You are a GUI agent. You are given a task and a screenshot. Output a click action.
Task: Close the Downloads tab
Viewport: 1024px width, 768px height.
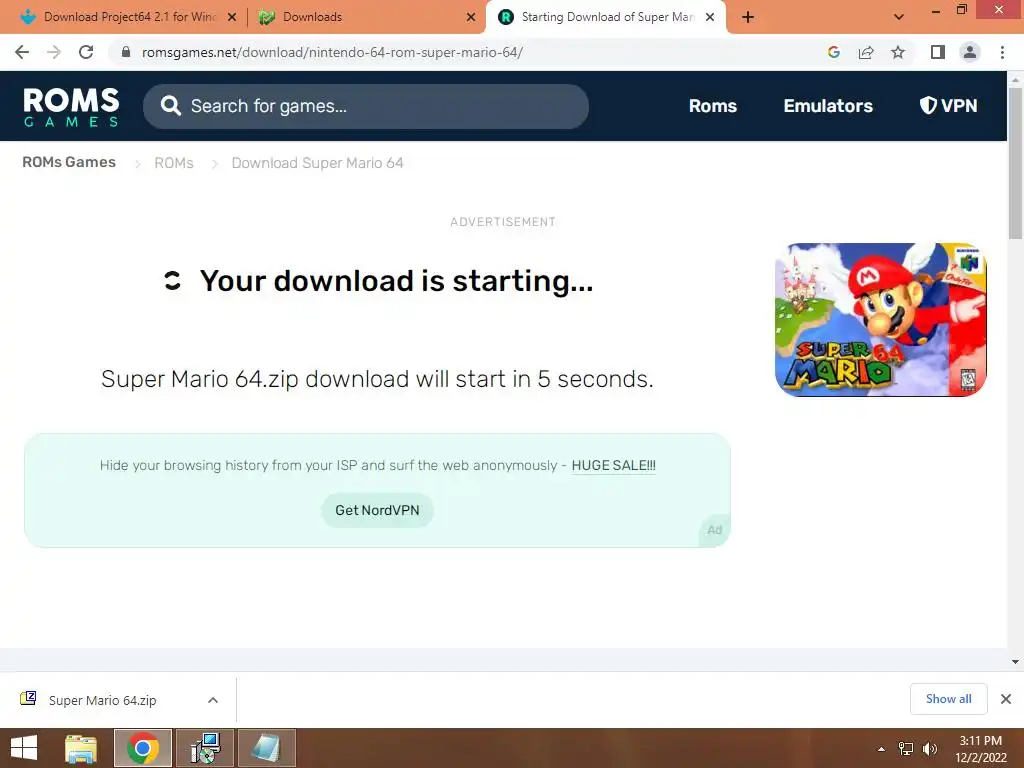[471, 18]
